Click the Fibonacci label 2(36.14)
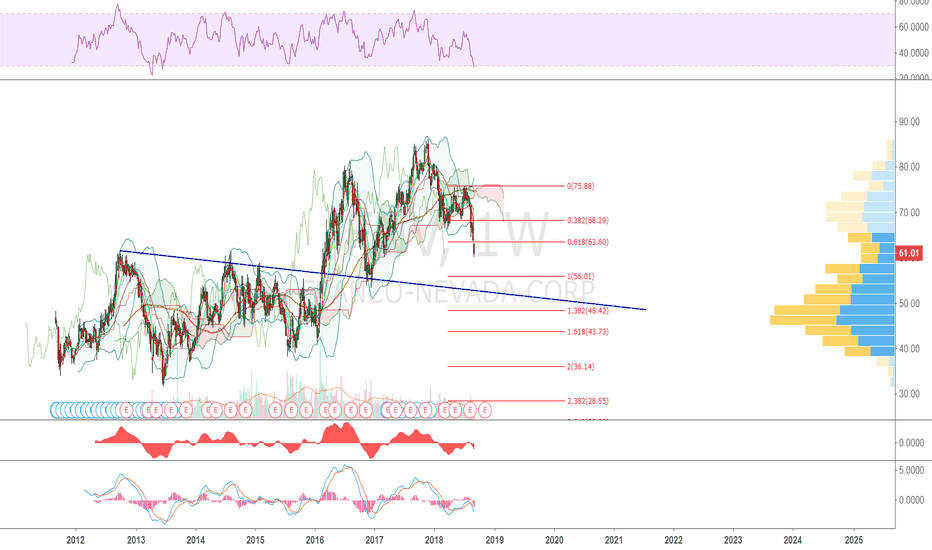Image resolution: width=932 pixels, height=550 pixels. click(580, 367)
